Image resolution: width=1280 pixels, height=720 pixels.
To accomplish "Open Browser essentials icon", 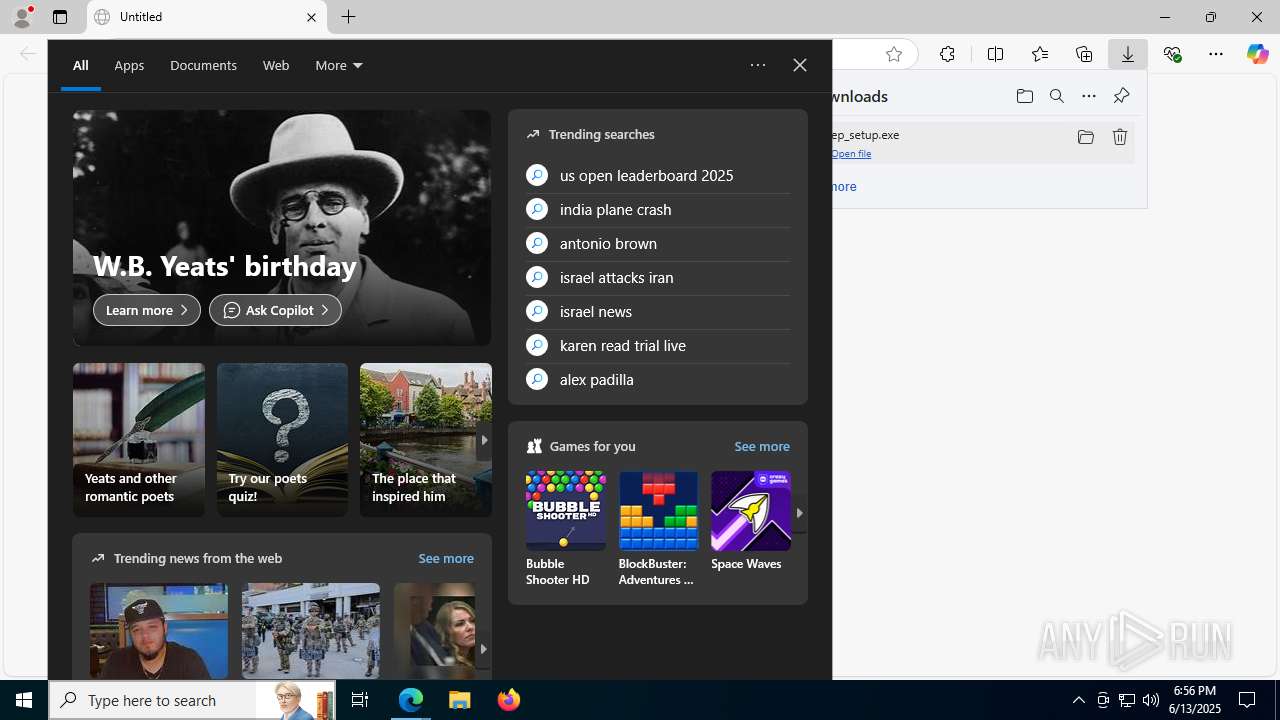I will click(x=1172, y=54).
